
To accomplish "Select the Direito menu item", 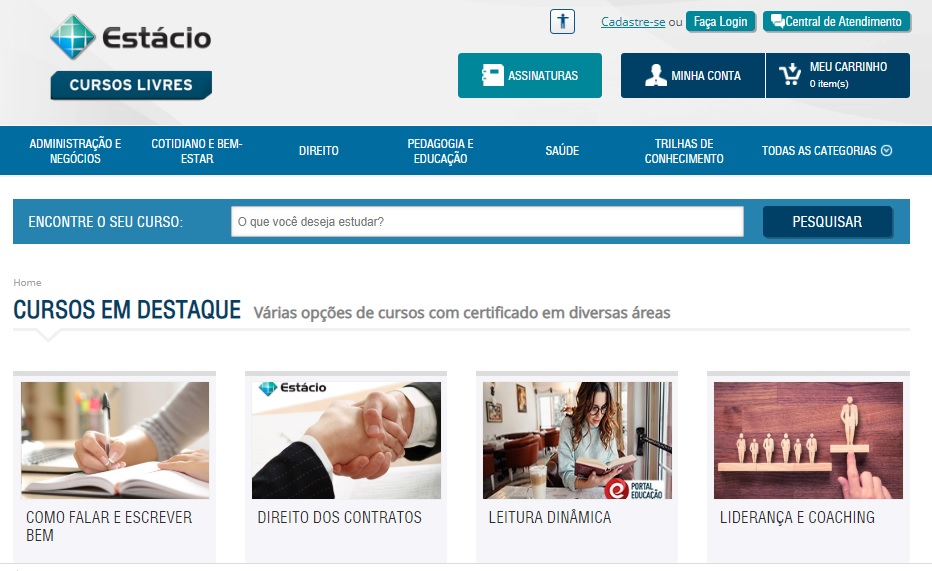I will [319, 151].
